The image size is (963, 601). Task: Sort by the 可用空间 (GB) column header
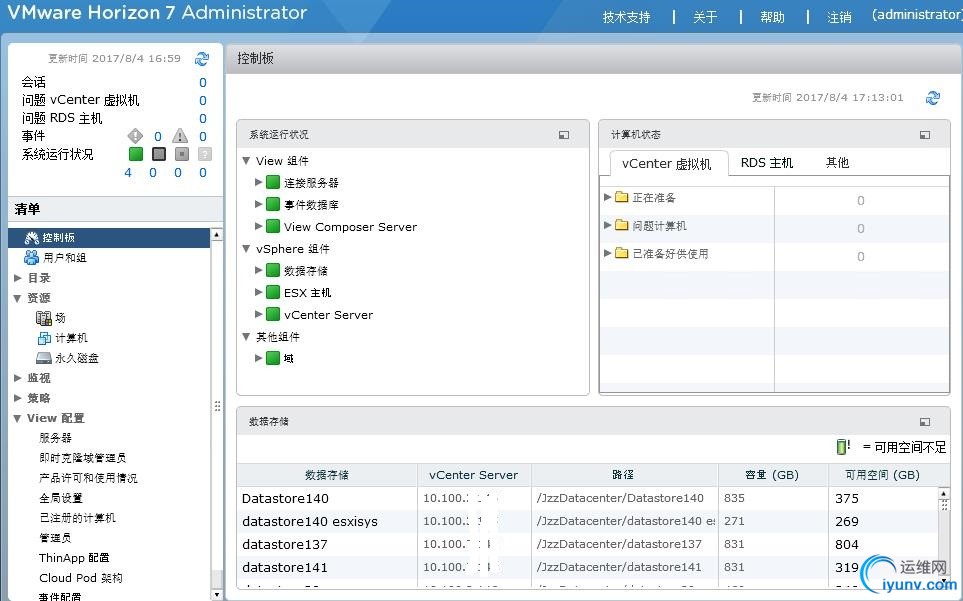pos(883,475)
